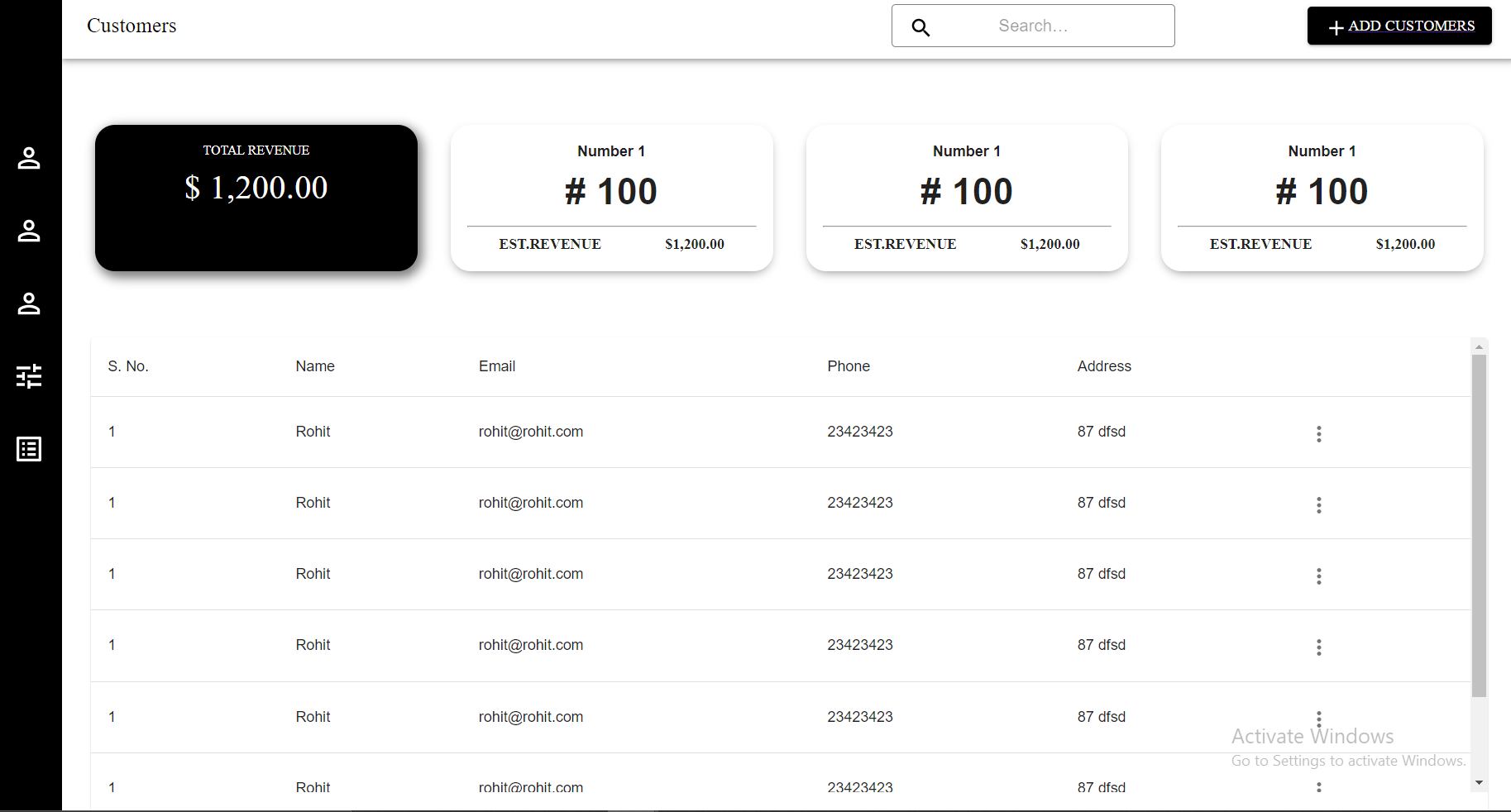Open the row options menu on the third entry
The height and width of the screenshot is (812, 1511).
click(1318, 576)
